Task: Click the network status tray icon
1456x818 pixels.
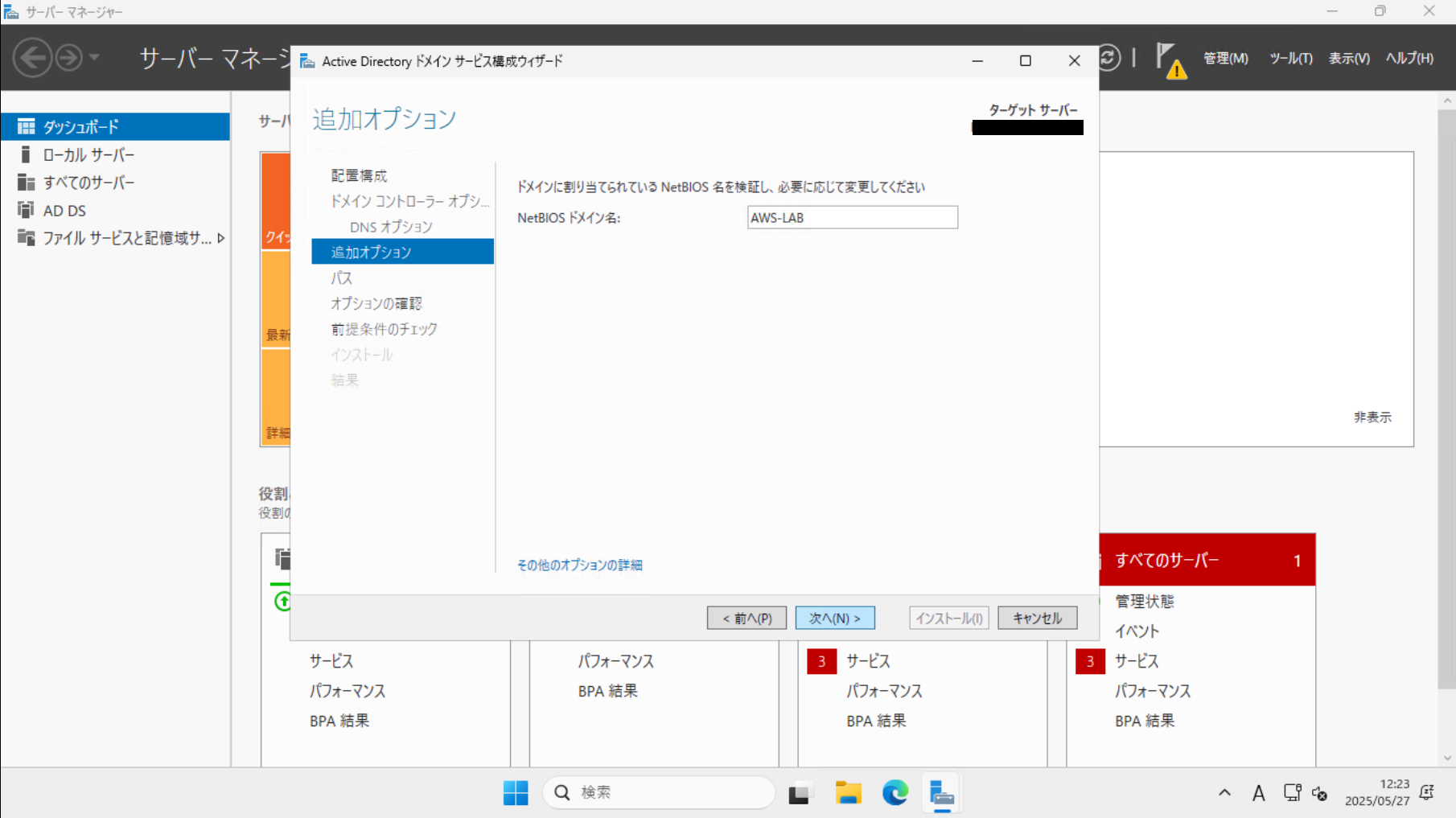Action: [1292, 793]
